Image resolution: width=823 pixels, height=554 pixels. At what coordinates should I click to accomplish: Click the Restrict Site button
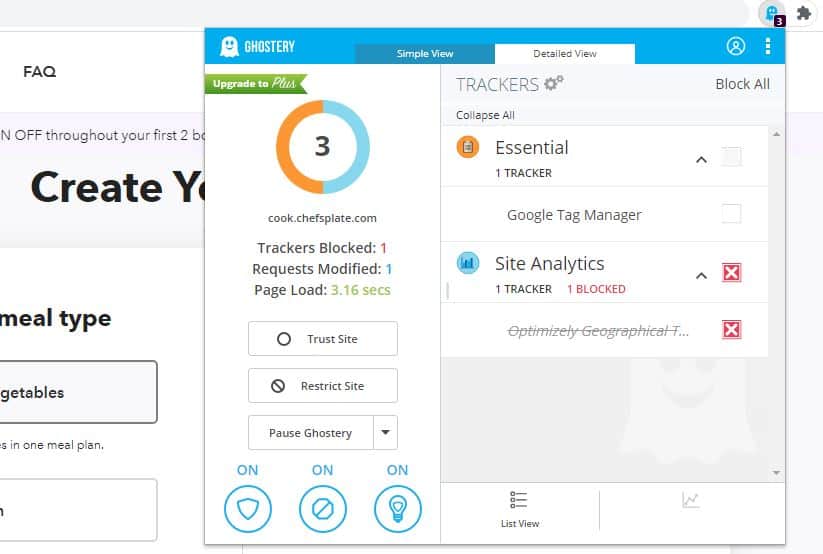point(323,386)
